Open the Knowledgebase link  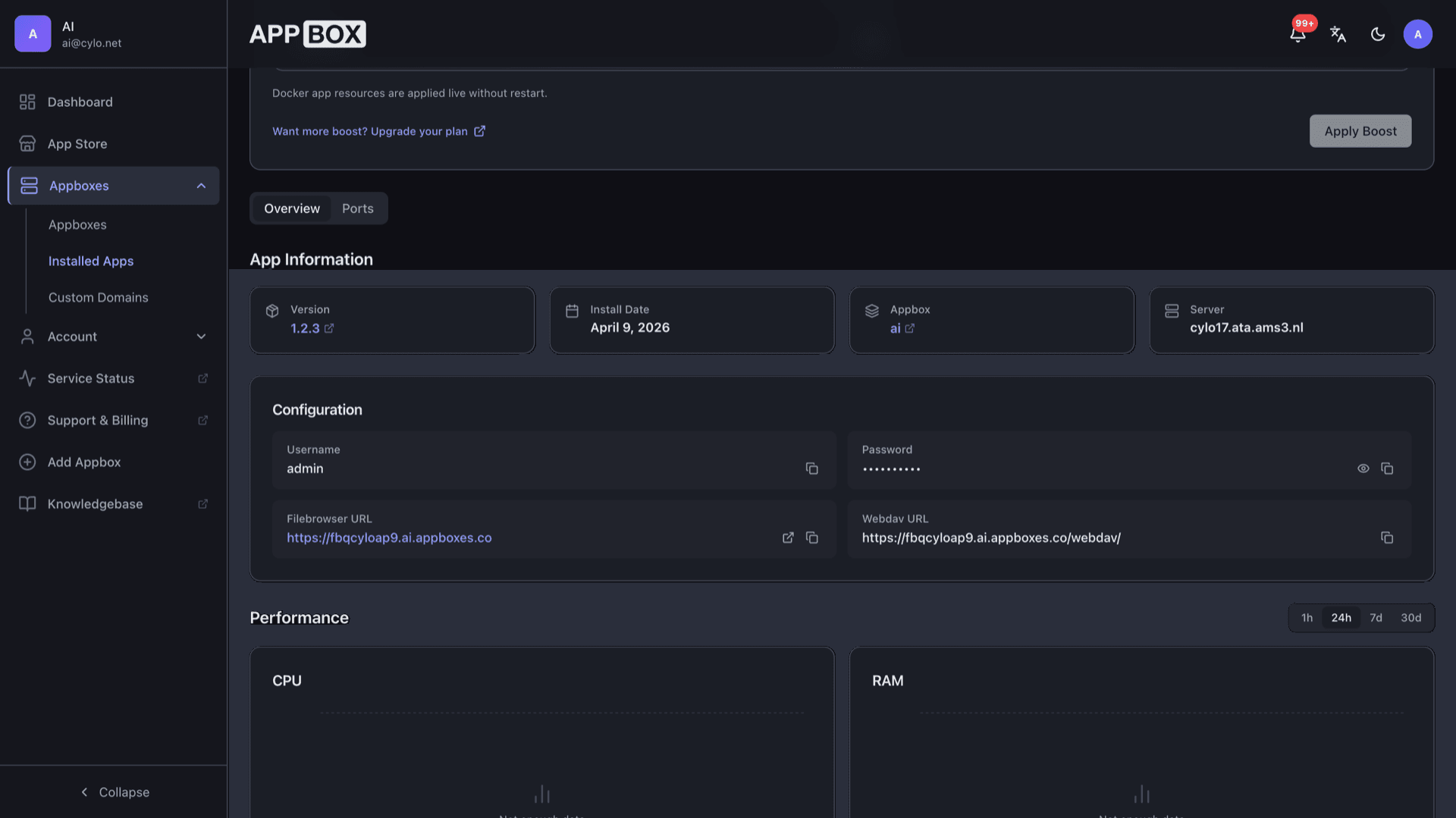click(114, 503)
